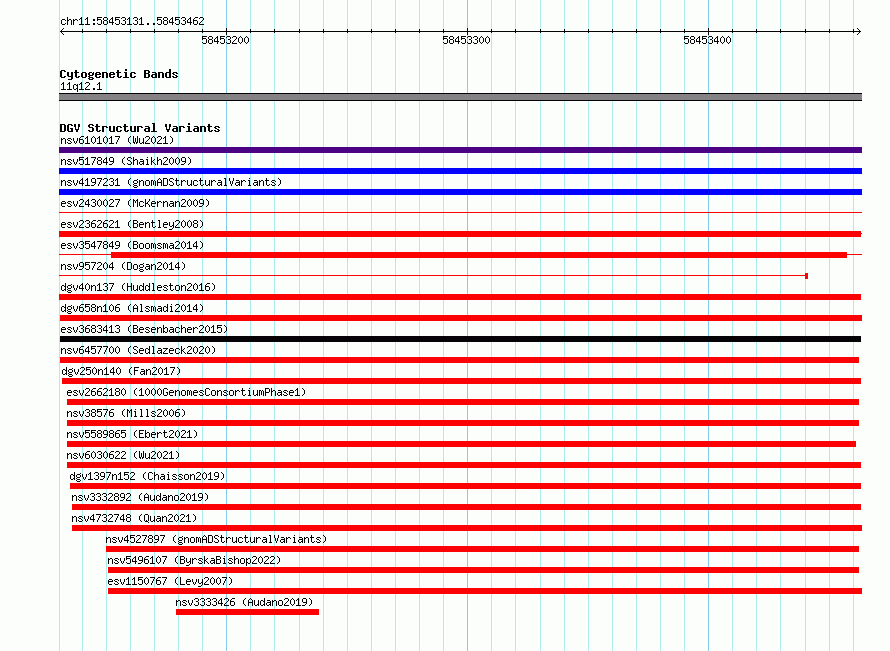Screen dimensions: 890x651
Task: Click the DGV Structural Variants track title
Action: (140, 128)
